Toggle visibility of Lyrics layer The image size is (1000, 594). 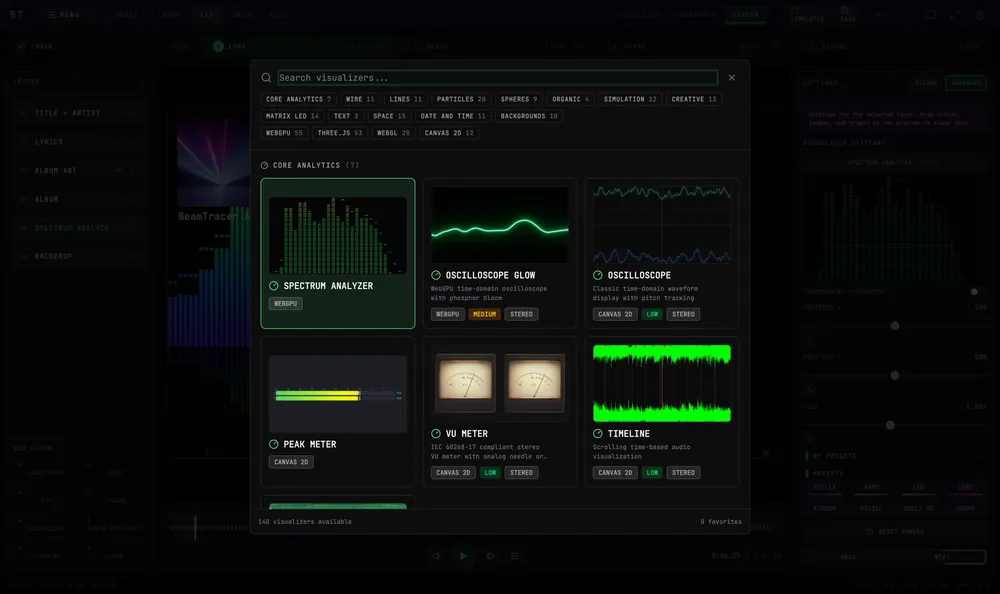click(x=22, y=142)
